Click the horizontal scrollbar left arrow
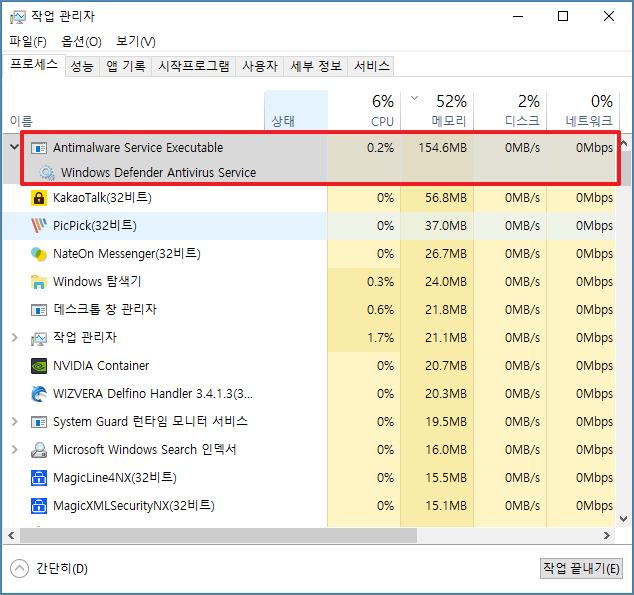 click(11, 536)
